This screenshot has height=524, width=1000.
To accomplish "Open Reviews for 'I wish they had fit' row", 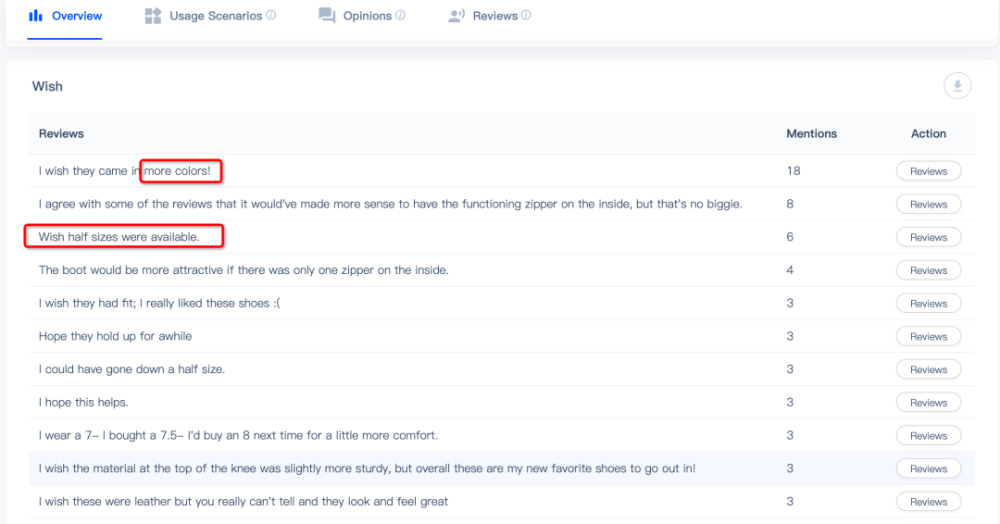I will point(928,303).
